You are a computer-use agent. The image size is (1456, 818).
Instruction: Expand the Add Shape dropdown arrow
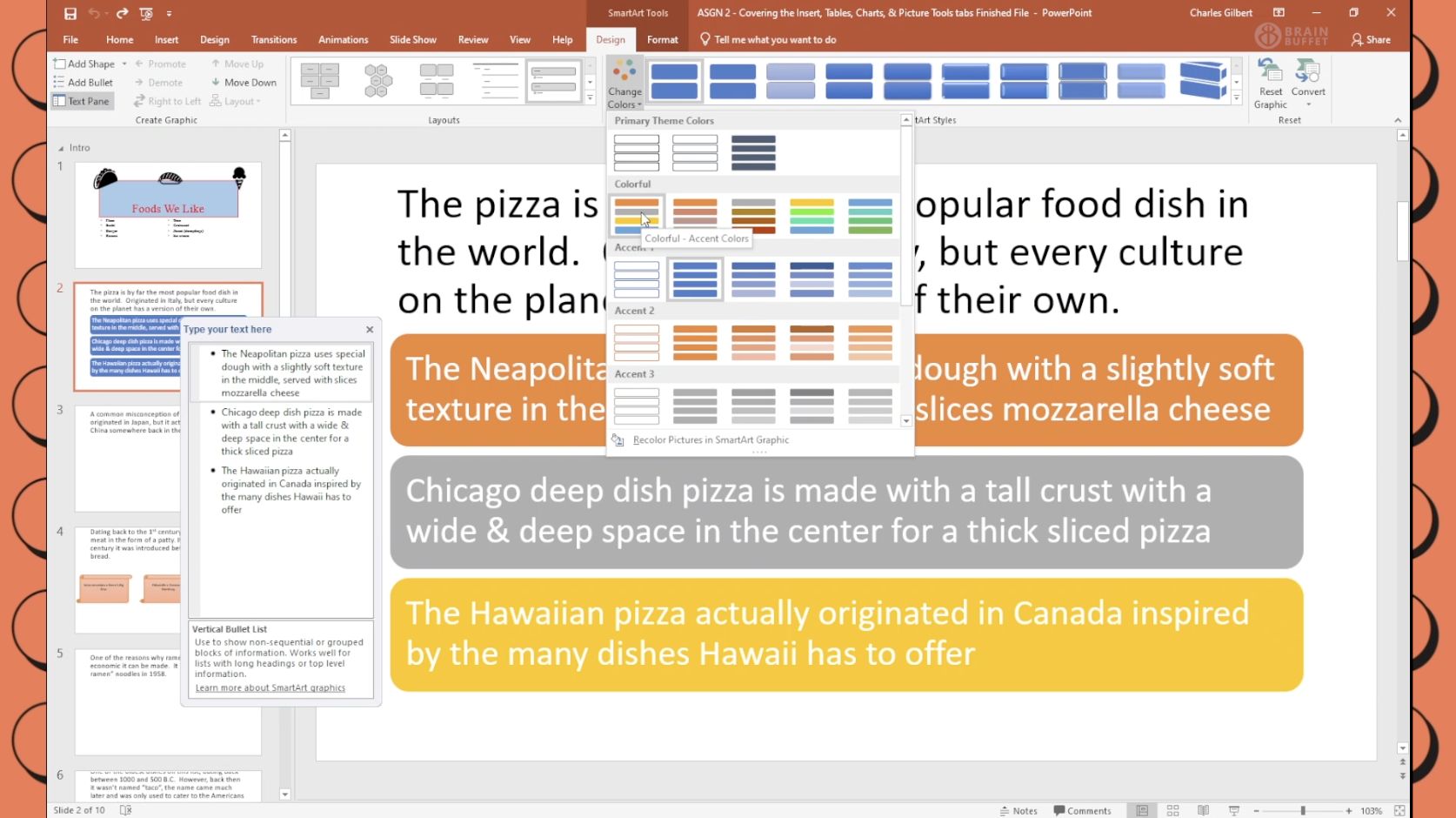point(124,64)
